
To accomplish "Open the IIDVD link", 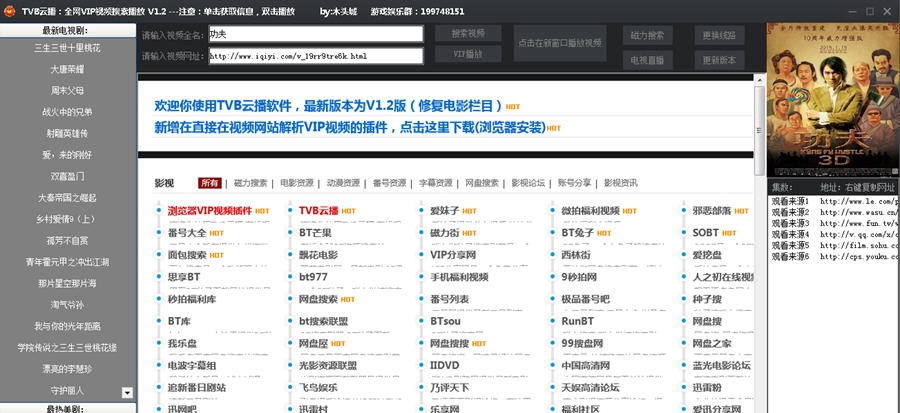I will click(x=445, y=365).
